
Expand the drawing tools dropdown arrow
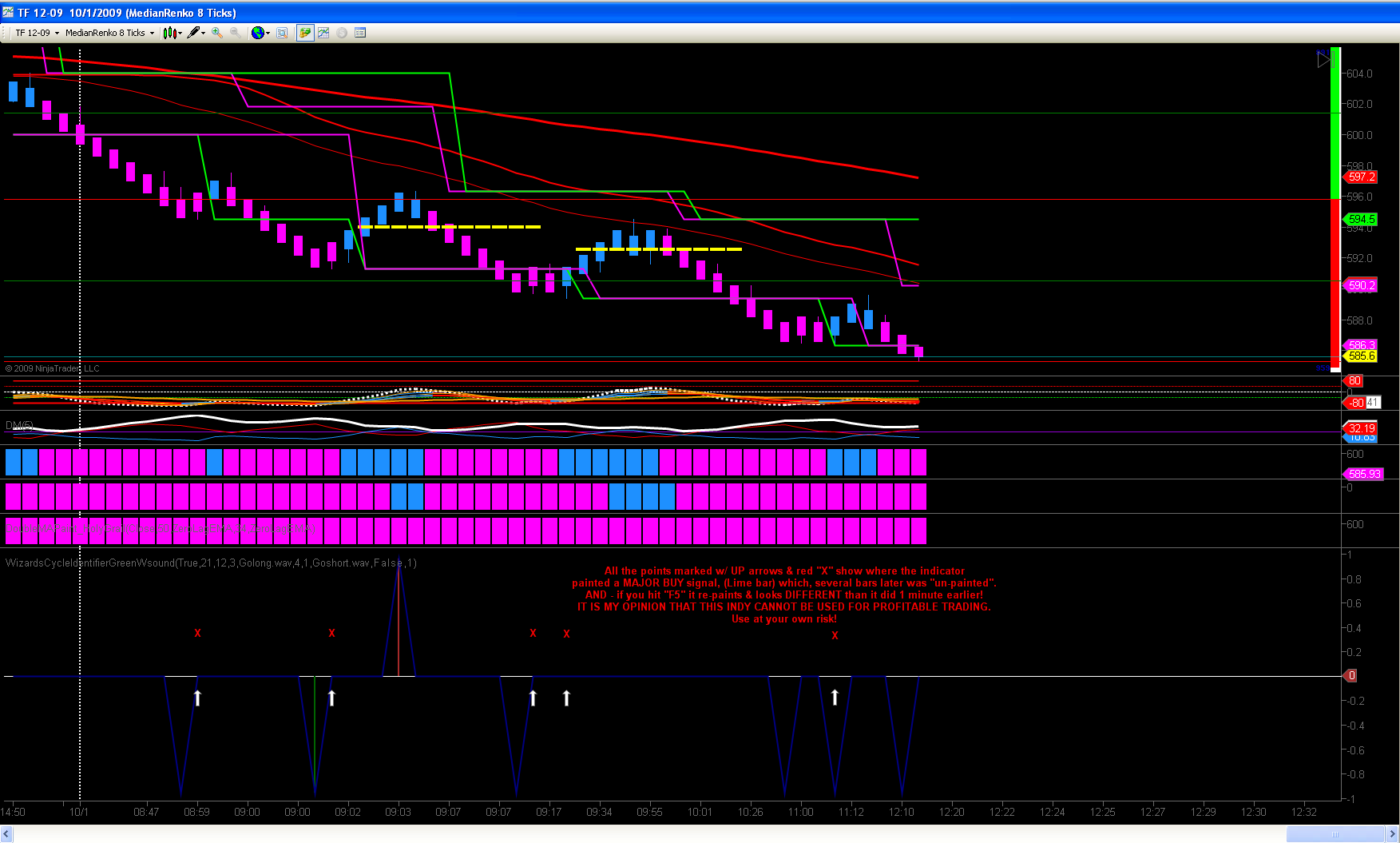pos(204,33)
